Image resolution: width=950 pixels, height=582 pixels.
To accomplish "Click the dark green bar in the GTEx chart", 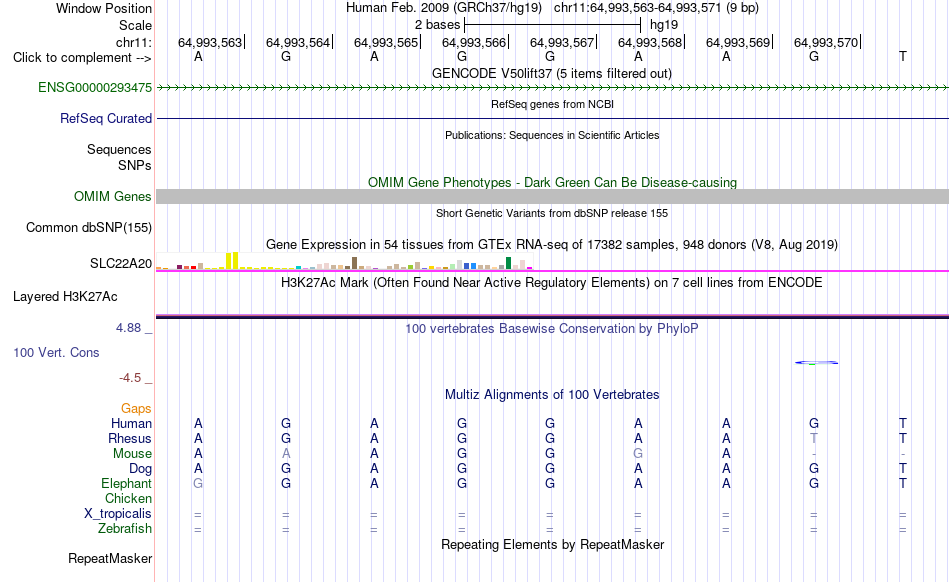I will (508, 263).
